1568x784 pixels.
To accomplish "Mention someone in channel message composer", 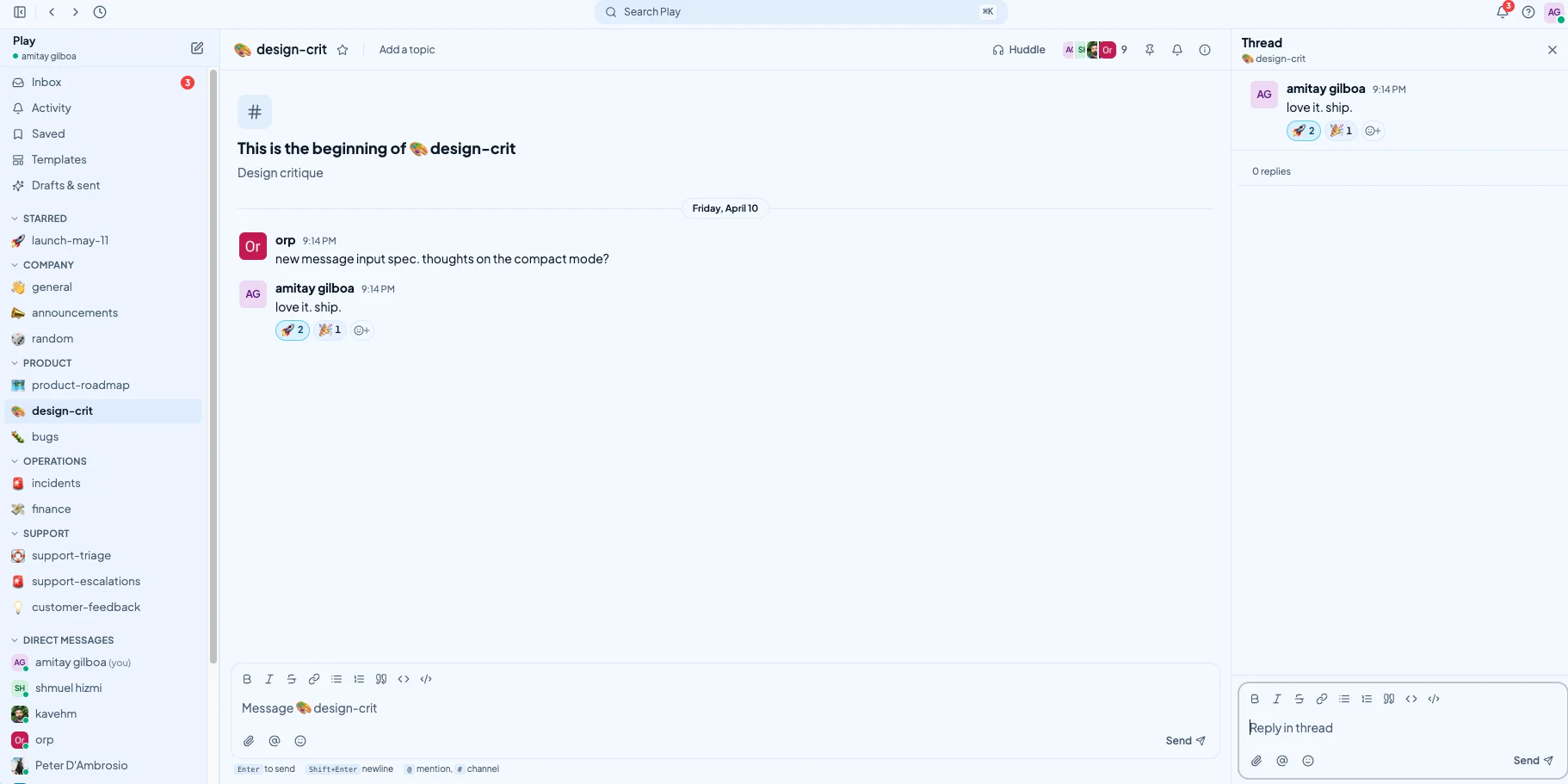I will [275, 741].
